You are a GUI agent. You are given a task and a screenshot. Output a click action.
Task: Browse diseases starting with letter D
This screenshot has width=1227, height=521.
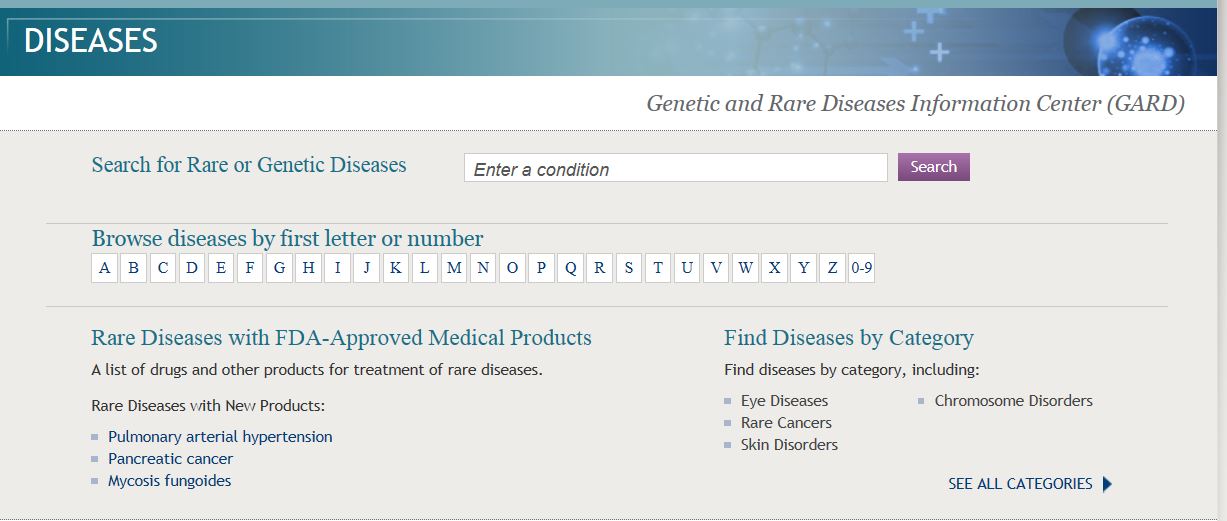192,268
